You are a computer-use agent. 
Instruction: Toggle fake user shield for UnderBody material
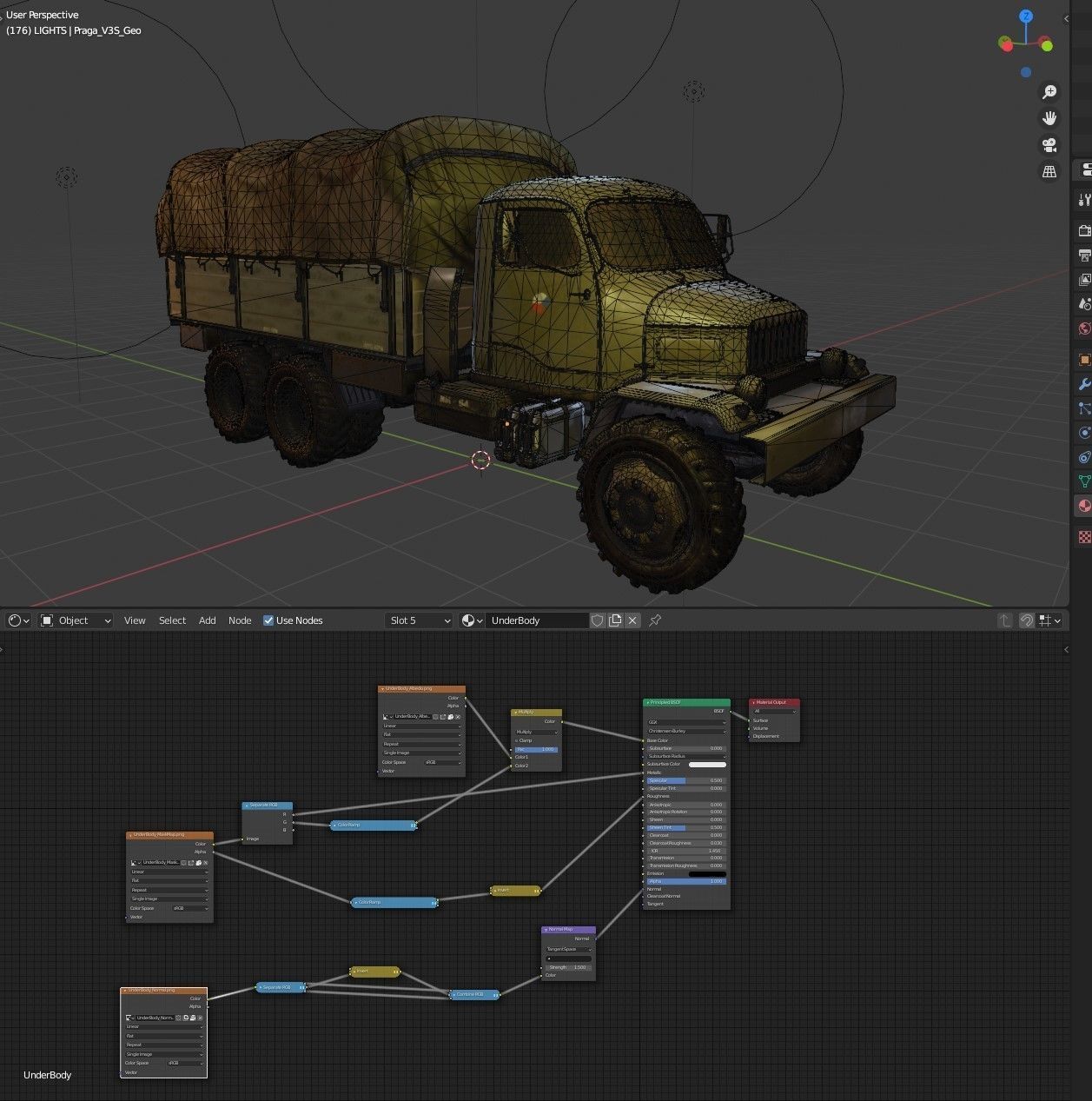click(x=598, y=620)
